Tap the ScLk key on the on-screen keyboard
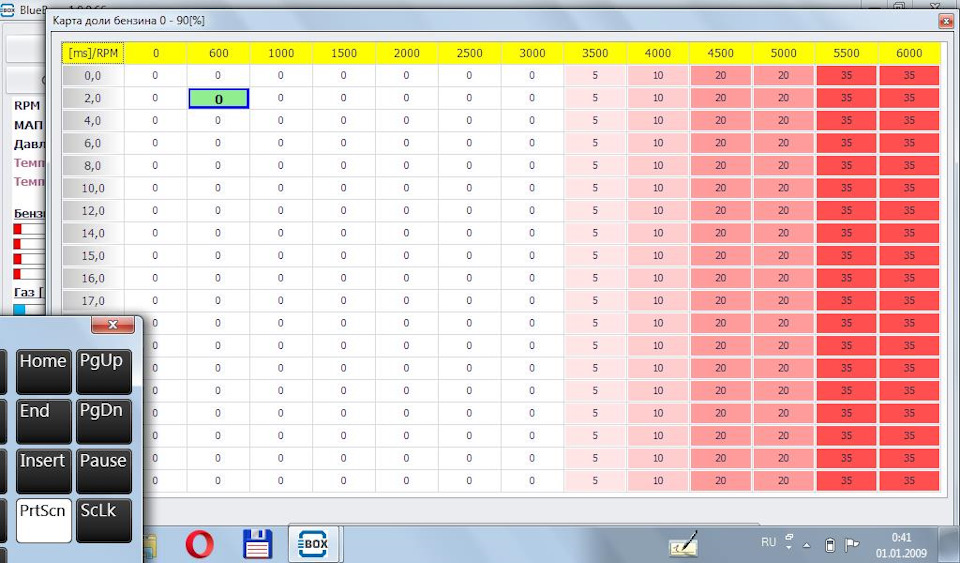Image resolution: width=960 pixels, height=563 pixels. 103,520
